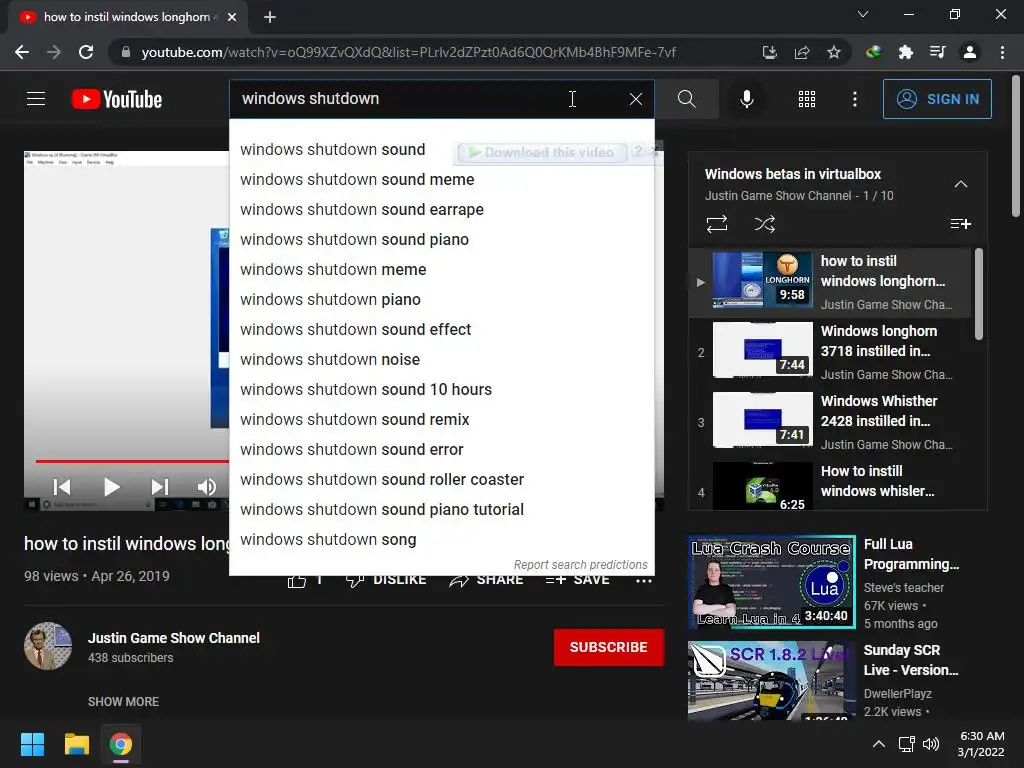Viewport: 1024px width, 768px height.
Task: Report search predictions link
Action: point(580,564)
